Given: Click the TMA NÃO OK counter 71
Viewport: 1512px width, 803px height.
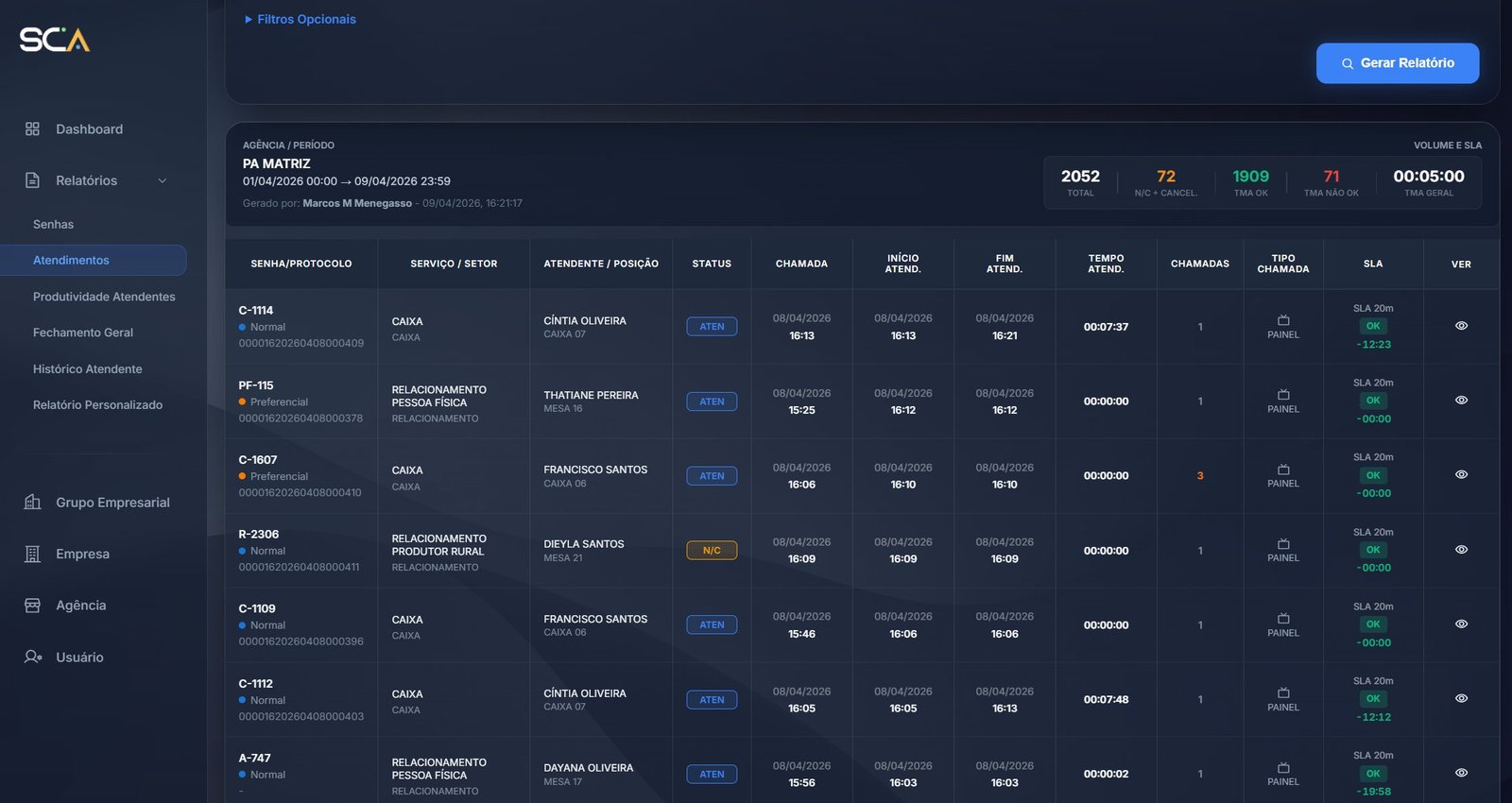Looking at the screenshot, I should pyautogui.click(x=1331, y=177).
